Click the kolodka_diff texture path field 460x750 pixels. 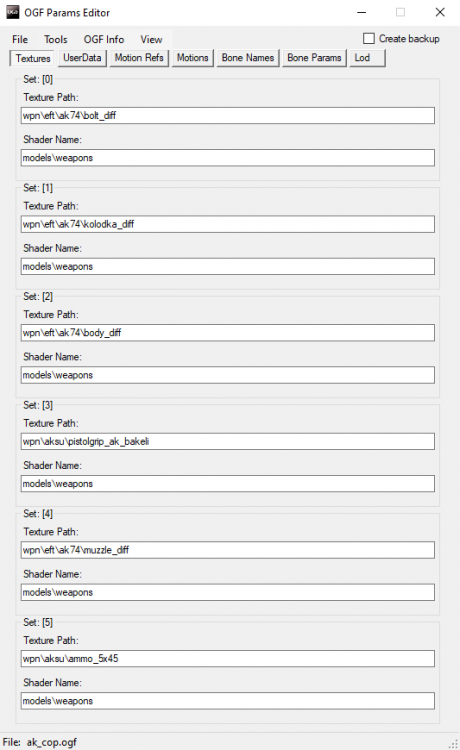(x=228, y=224)
